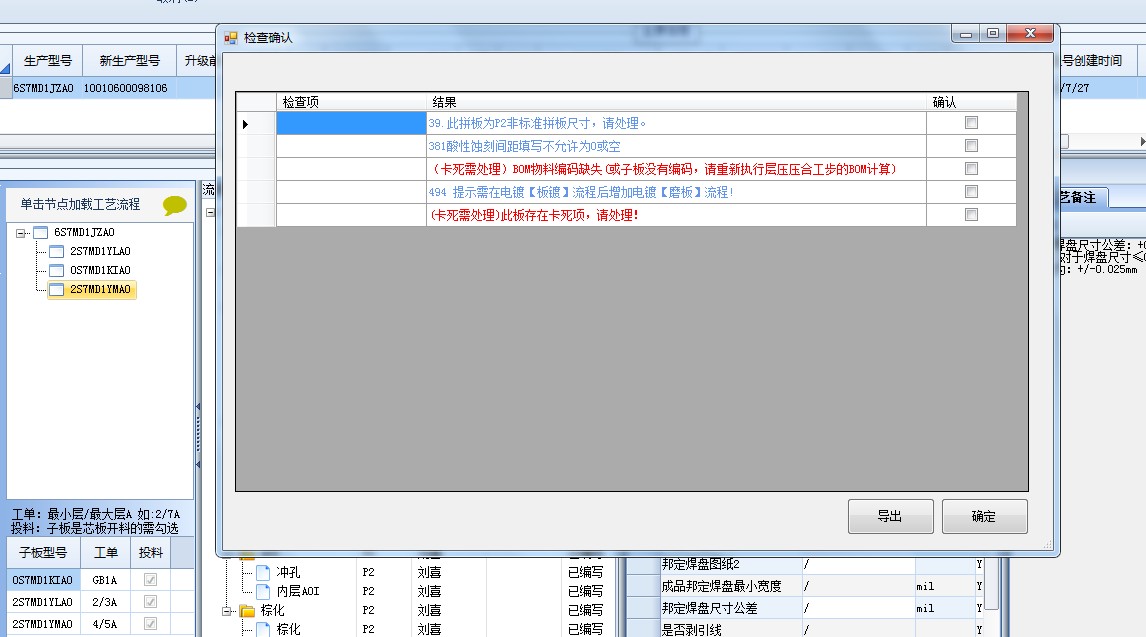
Task: Click the 确定 confirm button
Action: 984,516
